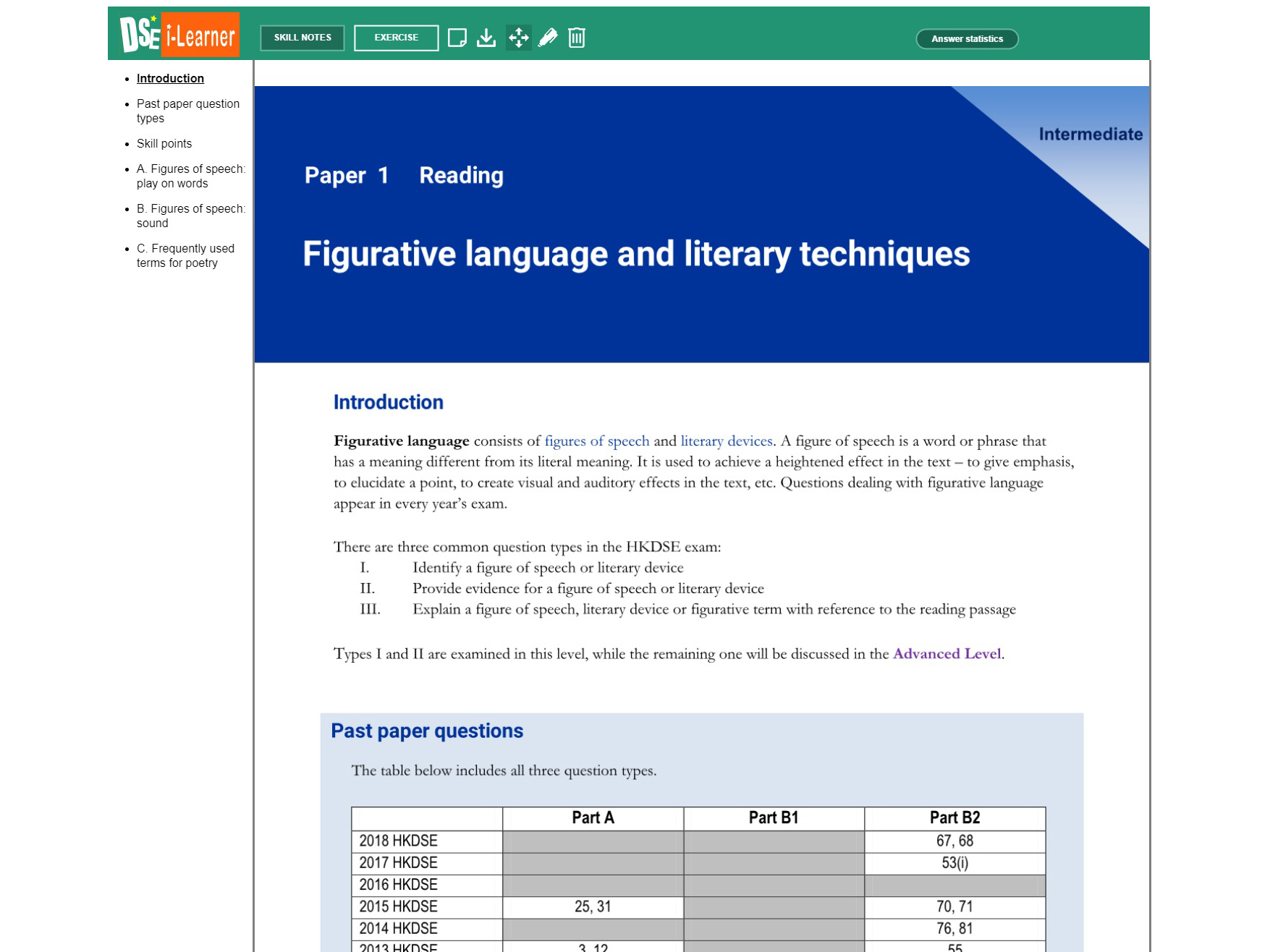Click question type II 'Provide evidence' line
The image size is (1270, 952).
[x=588, y=588]
